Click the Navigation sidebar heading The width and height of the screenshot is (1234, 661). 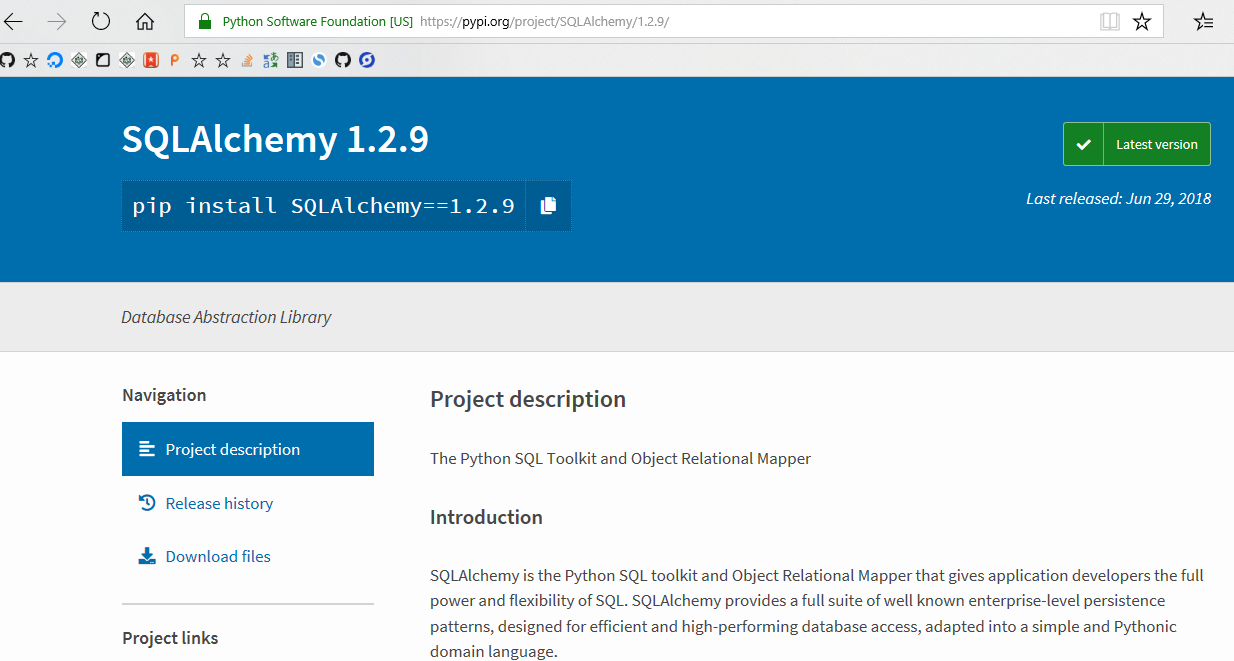pyautogui.click(x=164, y=395)
